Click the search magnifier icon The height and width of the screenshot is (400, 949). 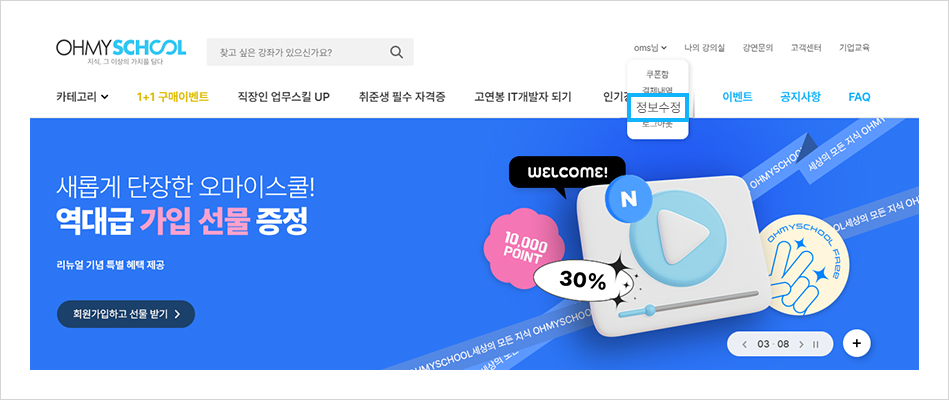pyautogui.click(x=396, y=52)
